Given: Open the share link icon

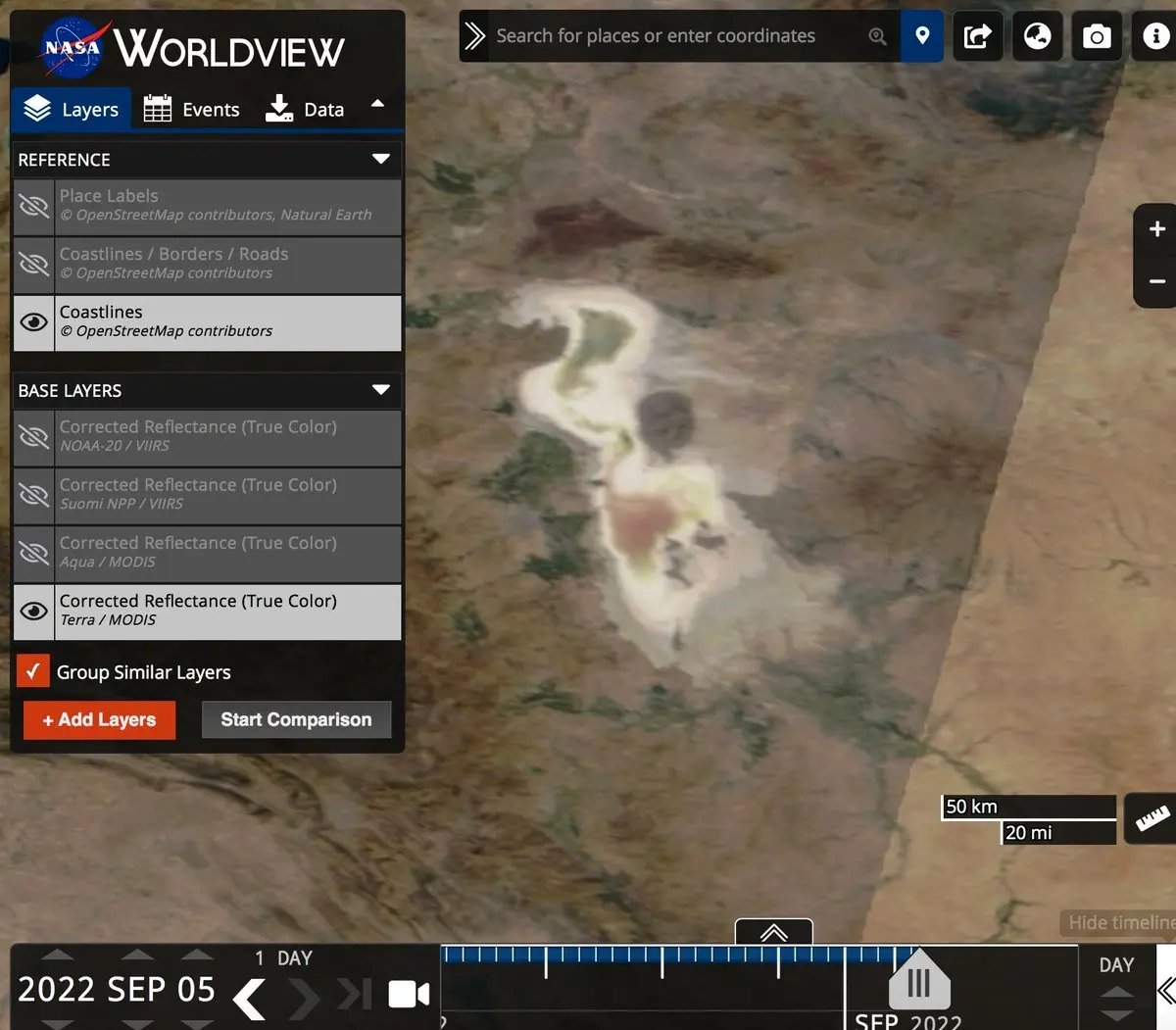Looking at the screenshot, I should coord(977,36).
